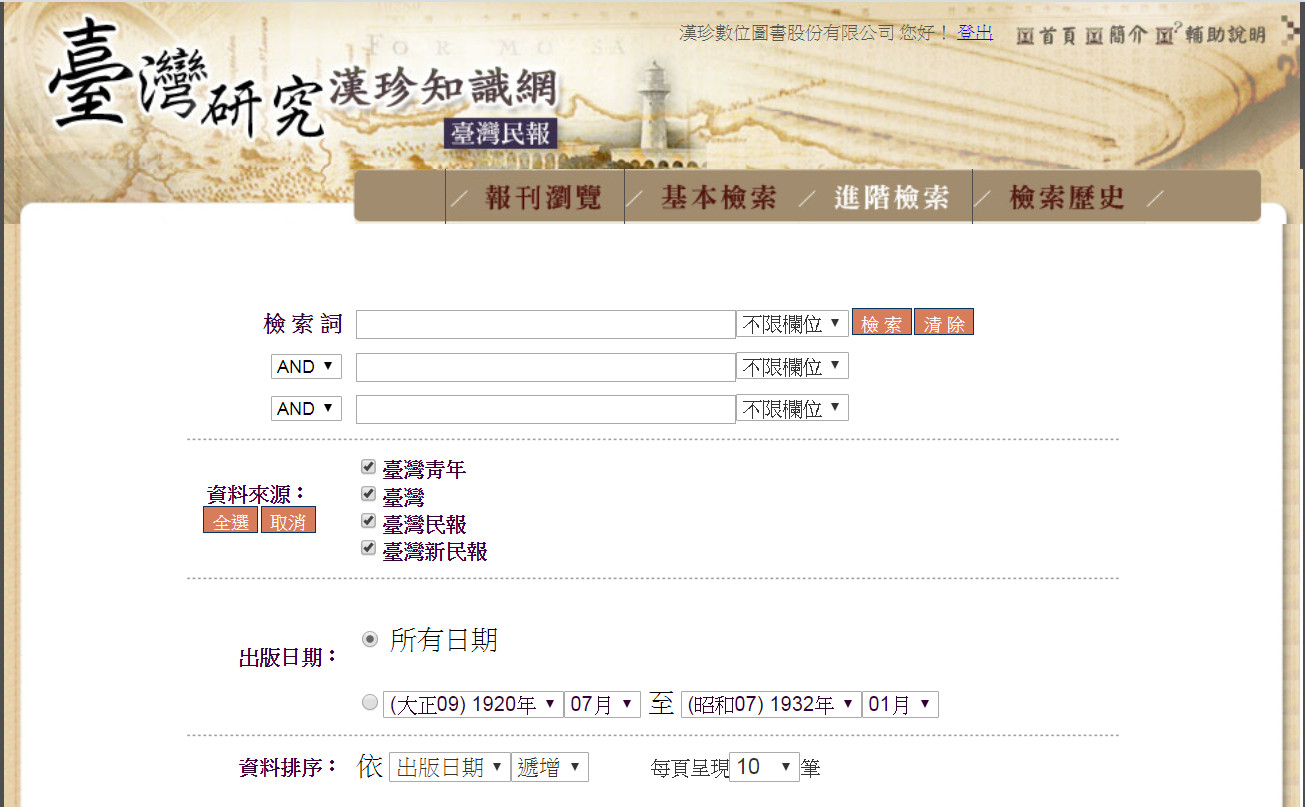Select the date range radio button
Screen dimensions: 1305x807
(x=370, y=702)
